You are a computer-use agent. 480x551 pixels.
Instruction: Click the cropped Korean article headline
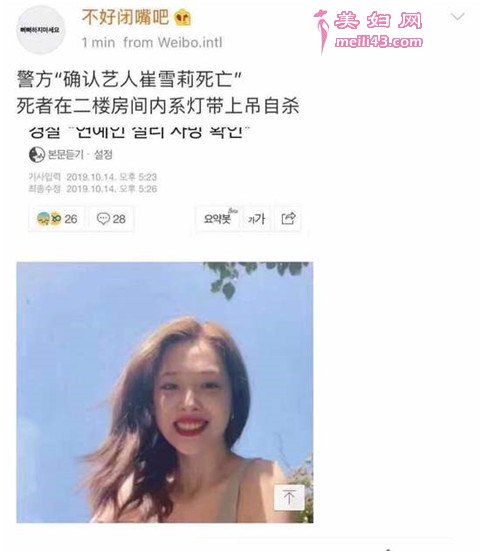[139, 133]
